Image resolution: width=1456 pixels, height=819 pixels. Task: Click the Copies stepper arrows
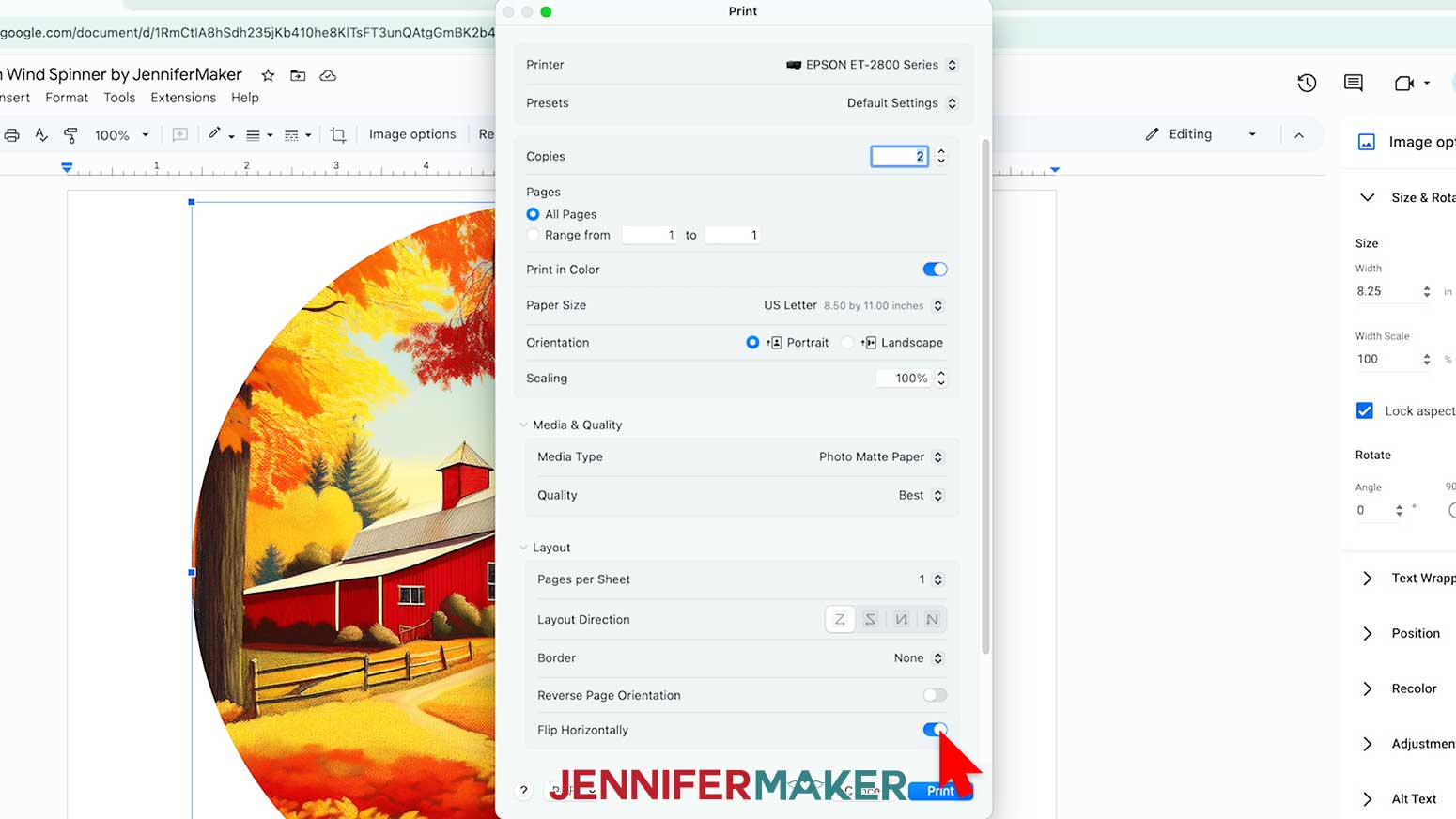click(941, 157)
